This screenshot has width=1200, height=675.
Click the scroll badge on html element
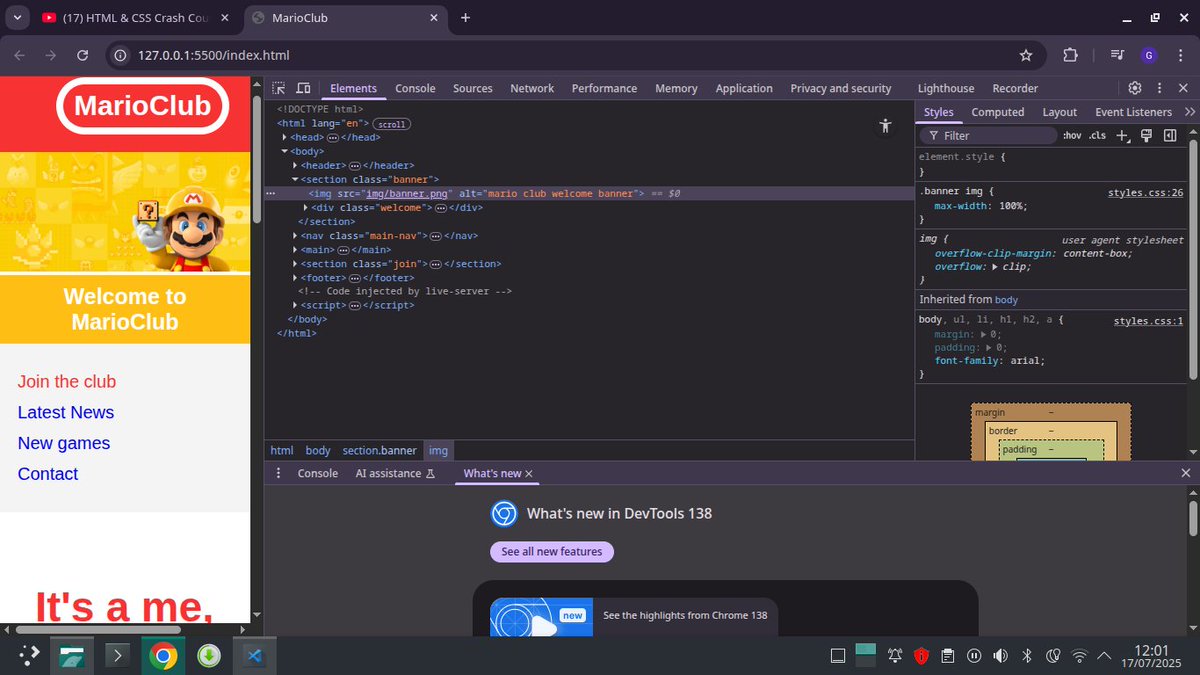click(x=391, y=124)
